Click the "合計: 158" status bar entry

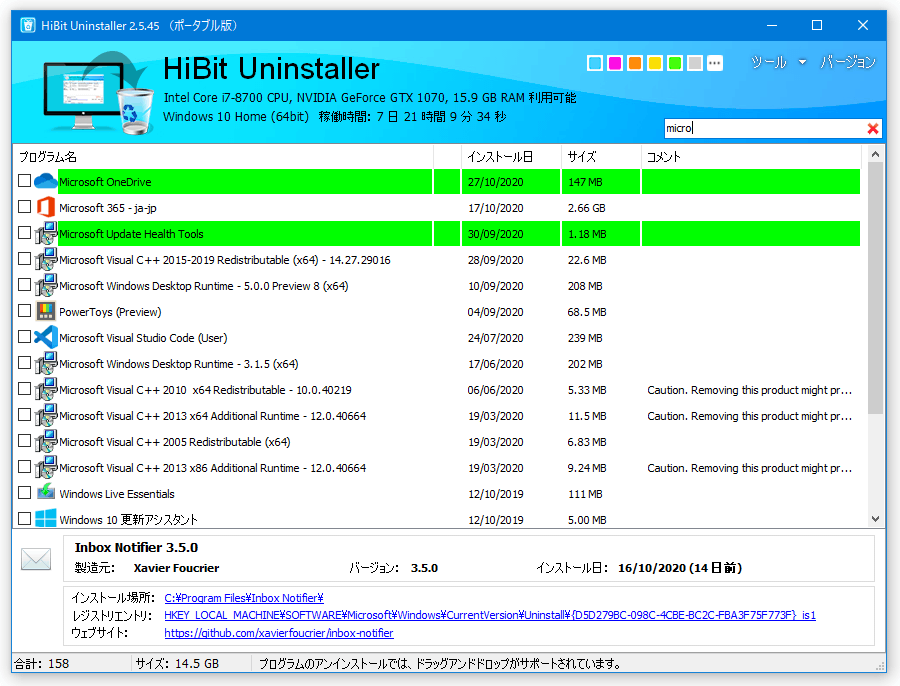[x=41, y=664]
